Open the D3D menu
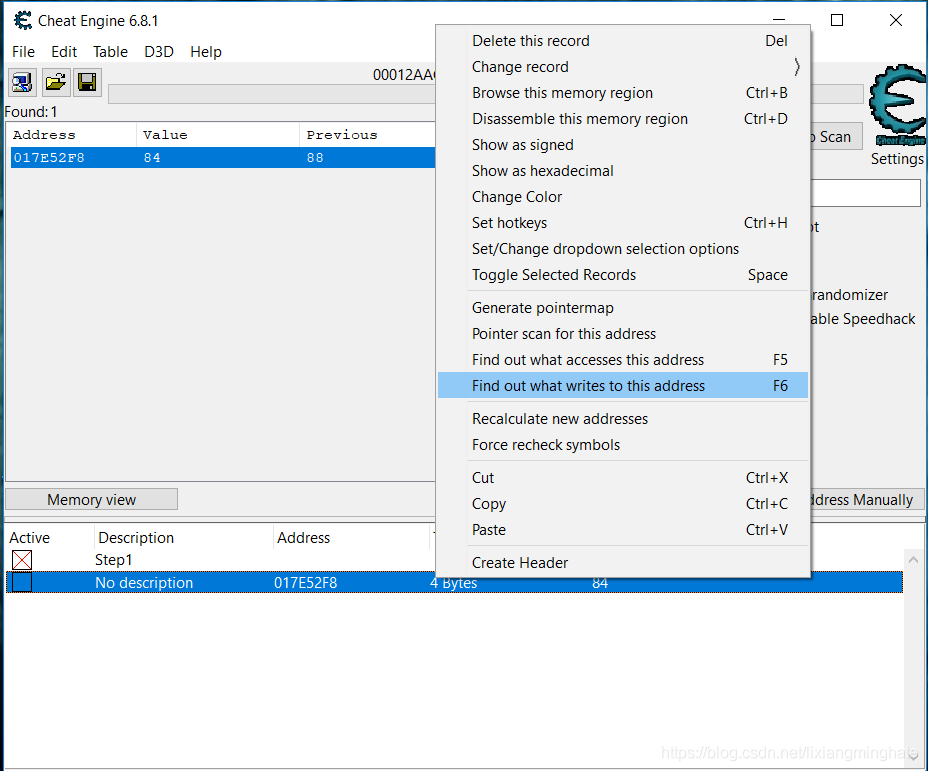The width and height of the screenshot is (928, 771). click(159, 52)
